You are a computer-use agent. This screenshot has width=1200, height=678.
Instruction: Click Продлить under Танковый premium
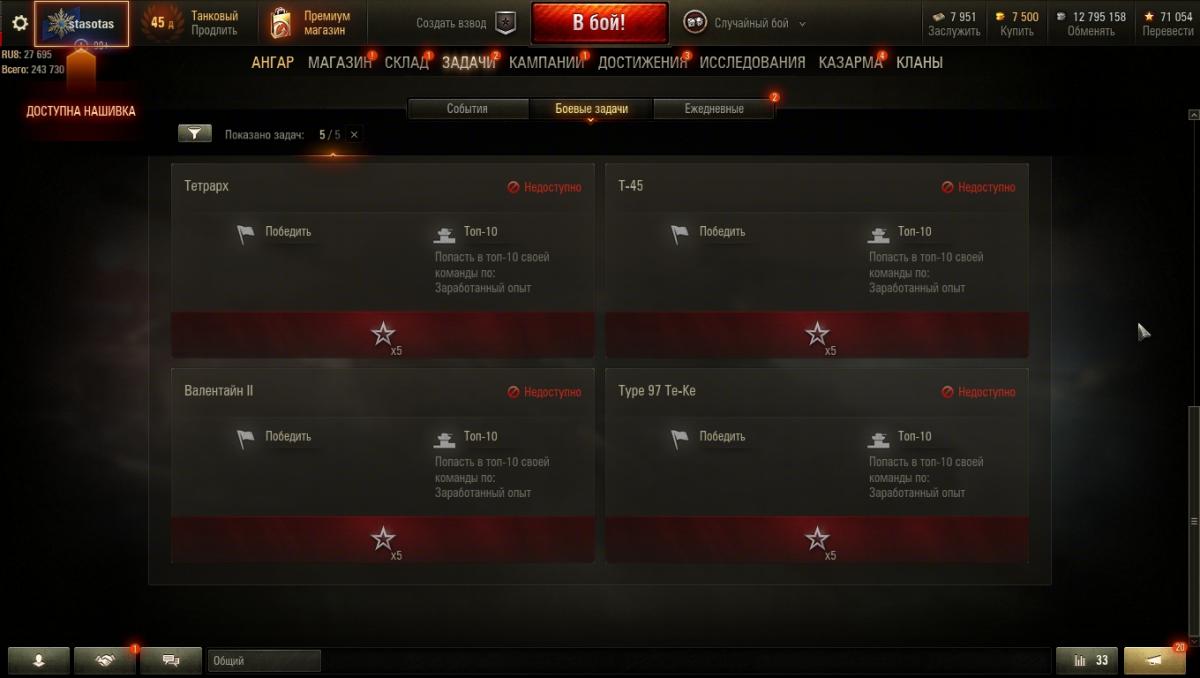214,31
